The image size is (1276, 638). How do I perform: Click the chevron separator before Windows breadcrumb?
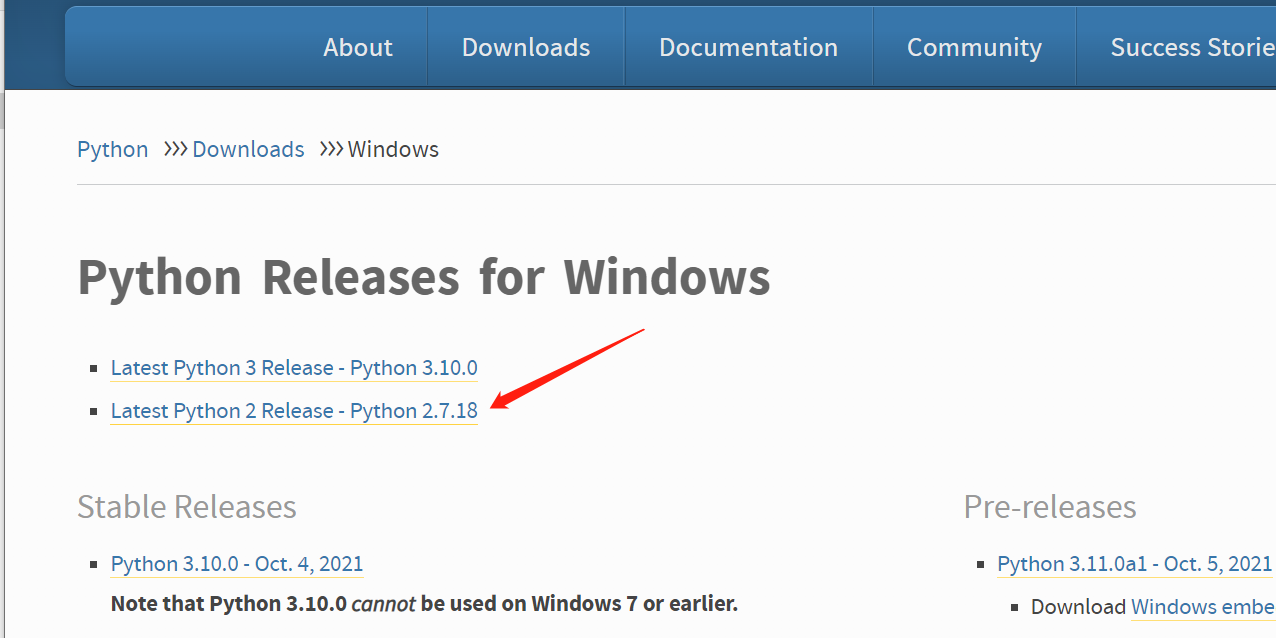tap(331, 150)
